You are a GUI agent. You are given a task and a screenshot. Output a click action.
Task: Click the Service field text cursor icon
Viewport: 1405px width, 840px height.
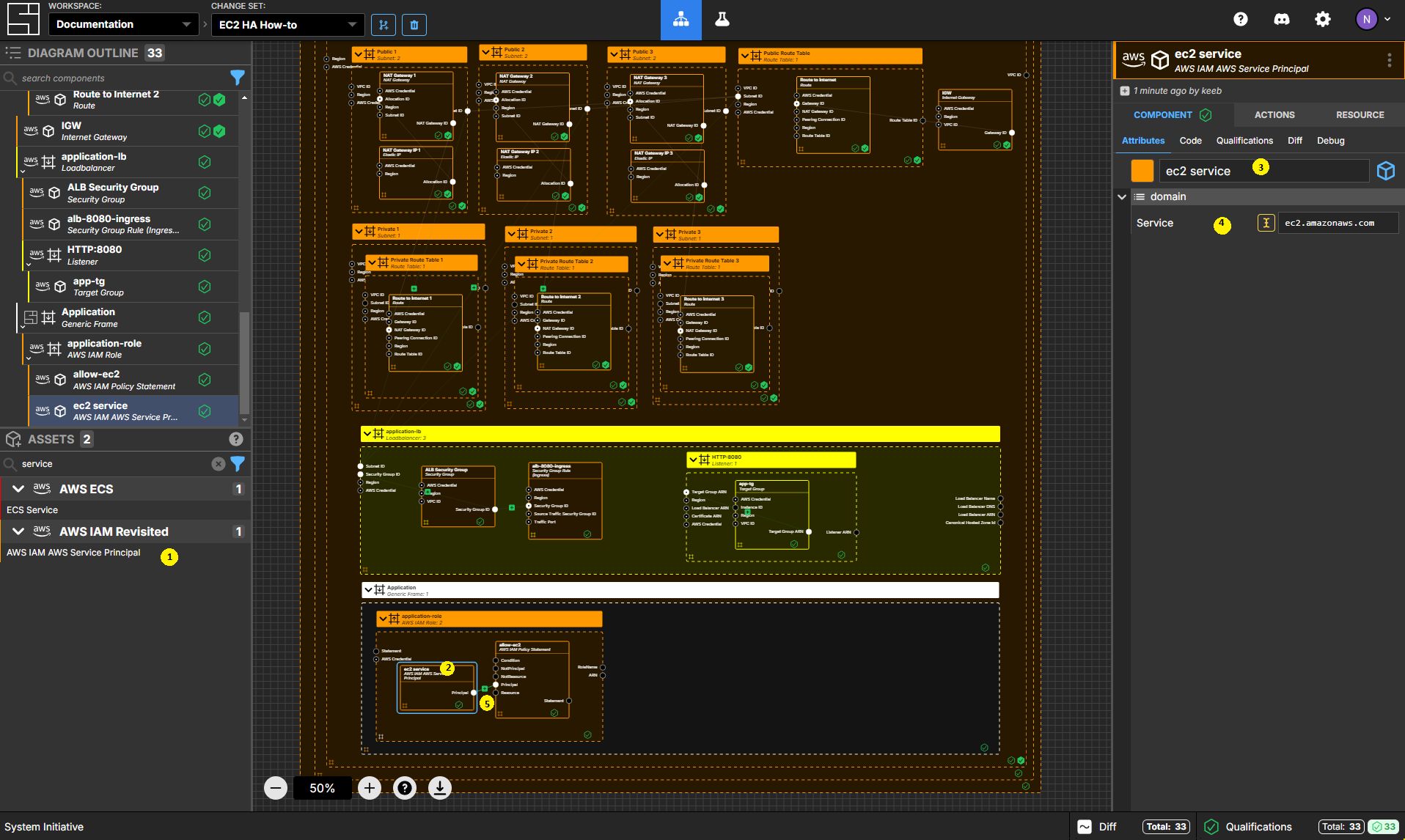1266,223
